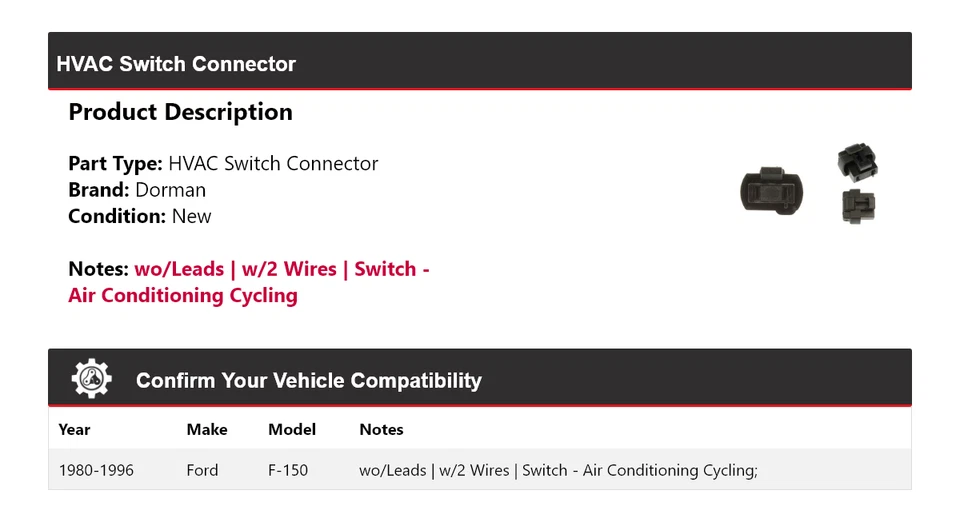Screen dimensions: 960x522
Task: Click the Make column header
Action: [207, 429]
